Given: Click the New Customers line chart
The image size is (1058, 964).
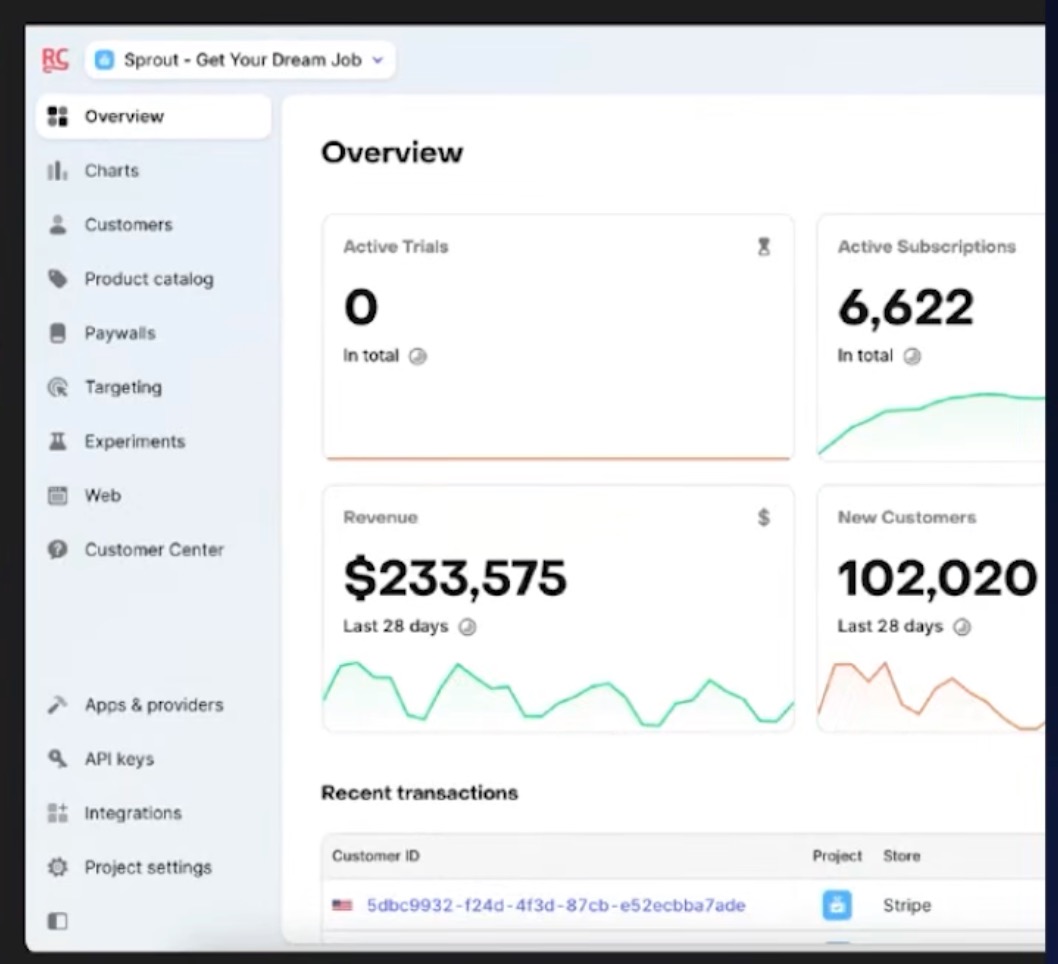Looking at the screenshot, I should 931,695.
